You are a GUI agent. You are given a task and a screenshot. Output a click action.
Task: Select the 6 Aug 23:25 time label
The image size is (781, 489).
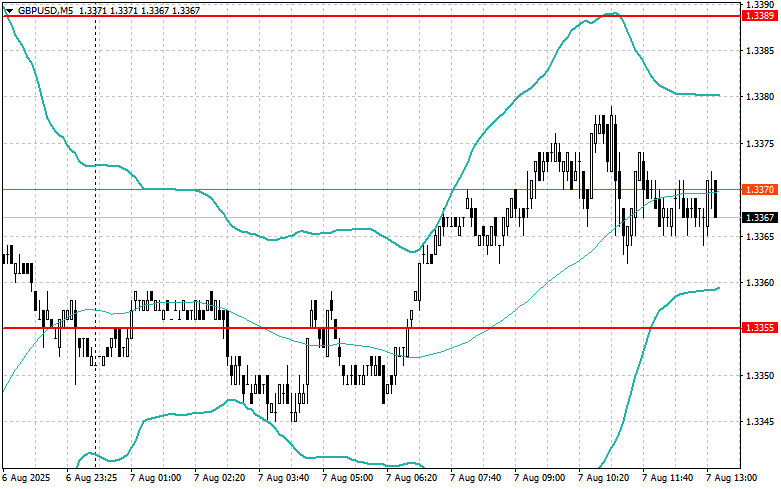click(93, 478)
